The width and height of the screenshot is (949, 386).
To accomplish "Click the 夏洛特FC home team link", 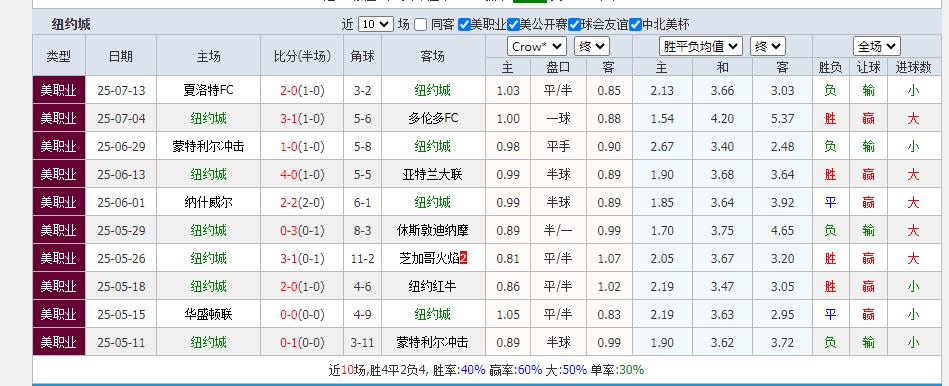I will pyautogui.click(x=208, y=90).
